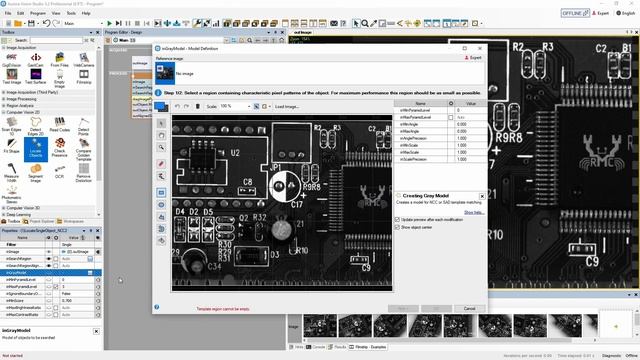The width and height of the screenshot is (640, 360).
Task: Pick the Test Image tool
Action: click(11, 77)
